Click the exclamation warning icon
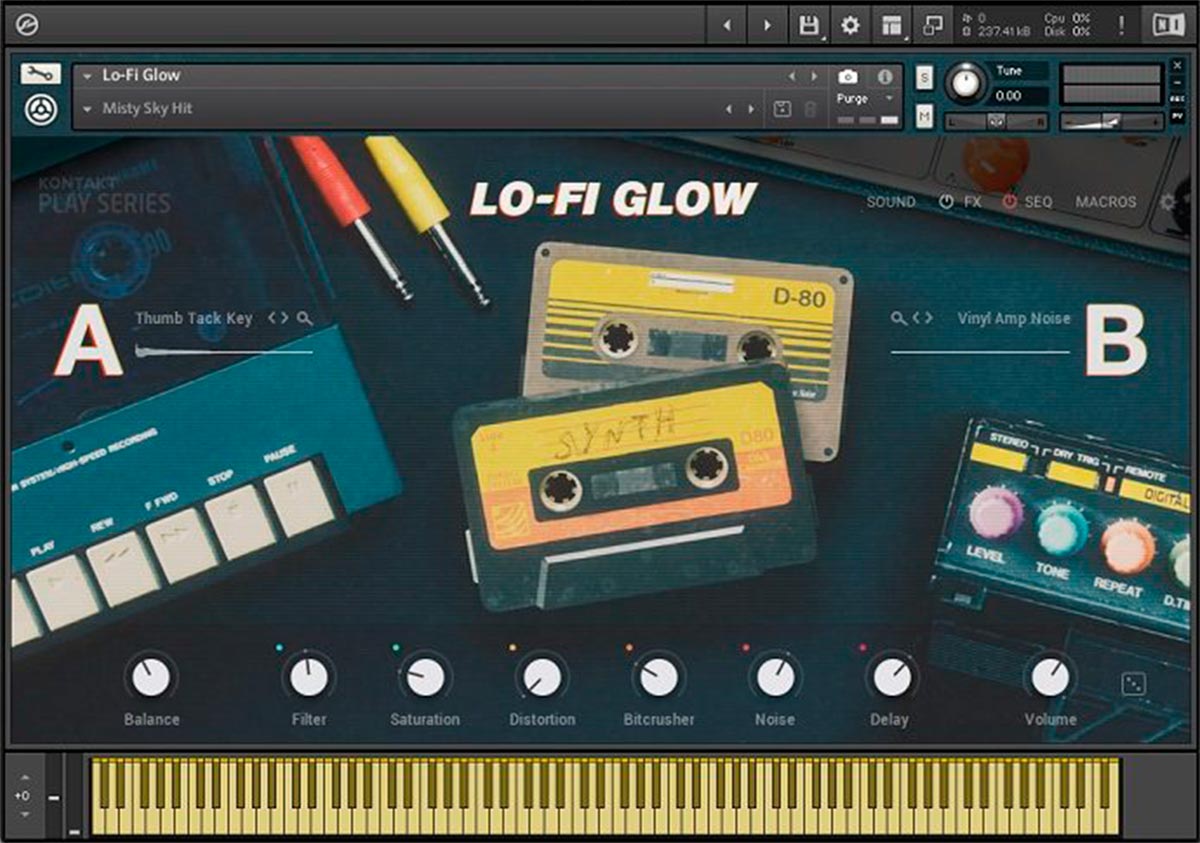This screenshot has width=1200, height=843. click(1121, 25)
